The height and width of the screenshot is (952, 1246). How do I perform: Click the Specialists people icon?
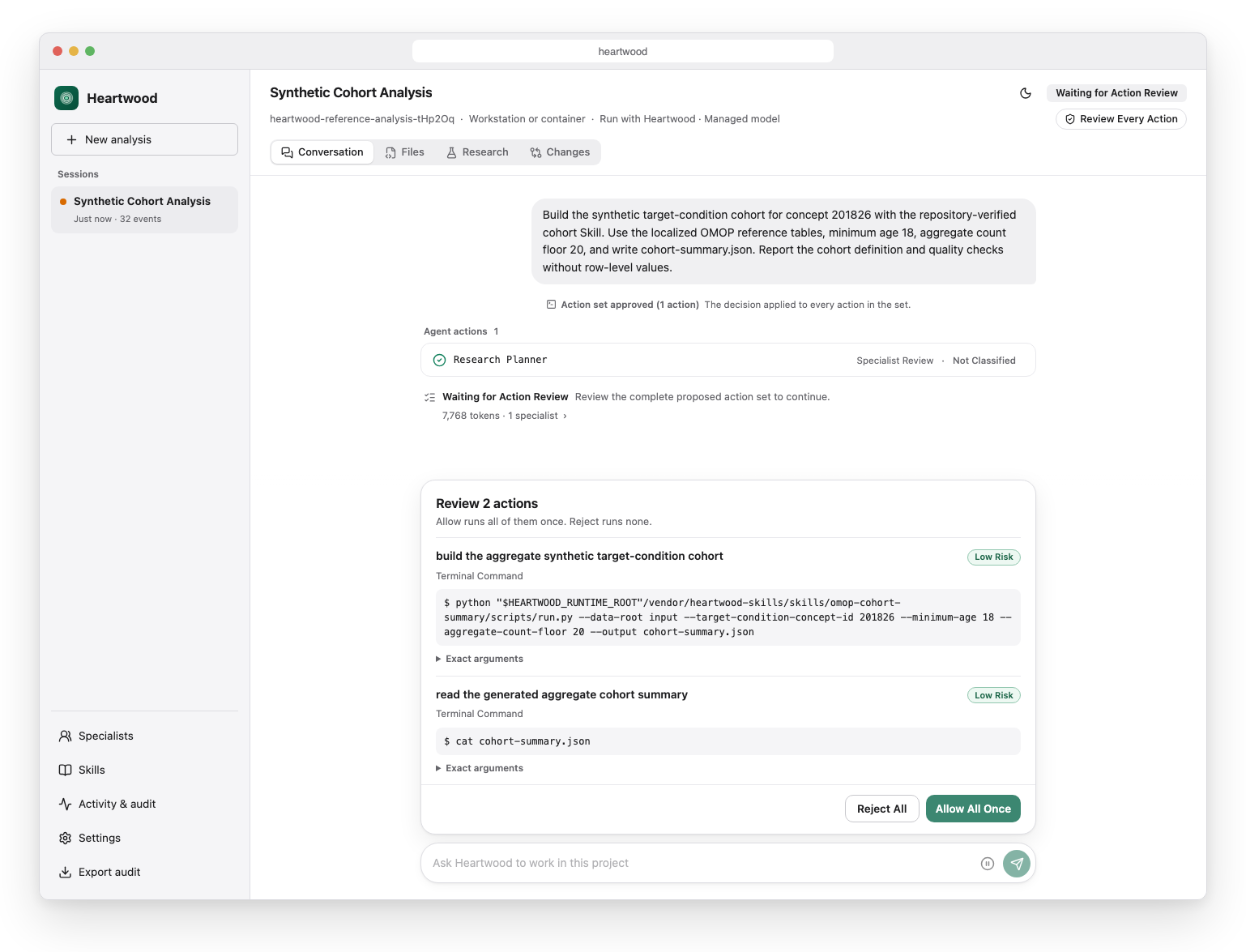click(x=66, y=736)
